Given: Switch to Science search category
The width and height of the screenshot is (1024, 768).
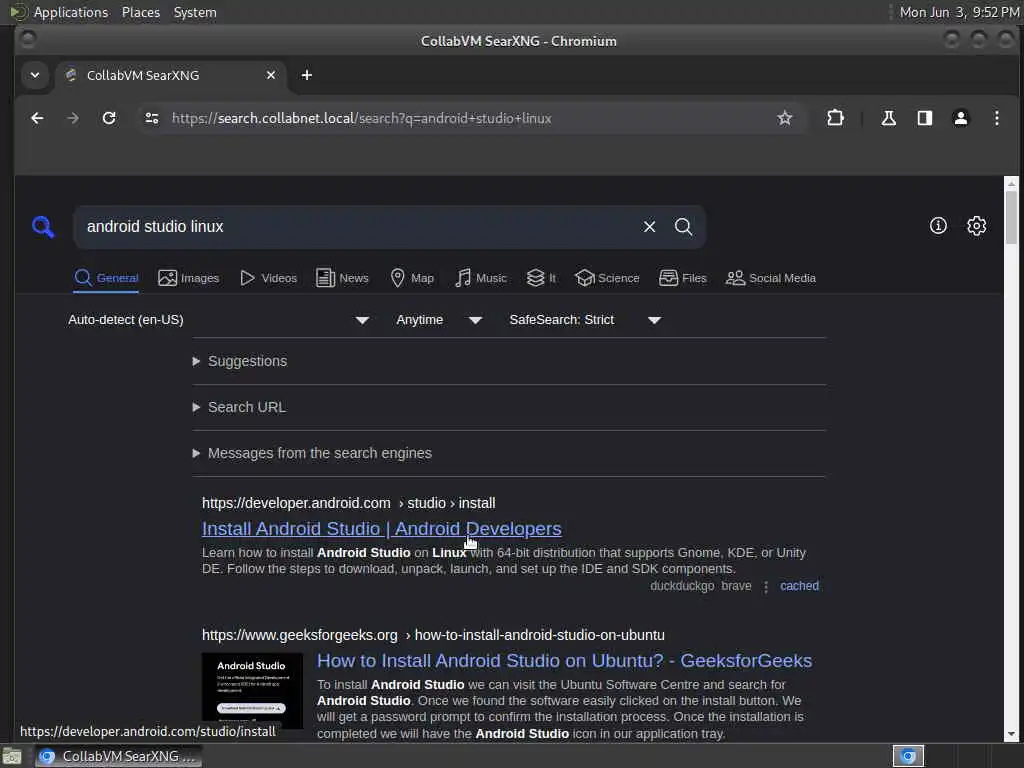Looking at the screenshot, I should [x=607, y=278].
